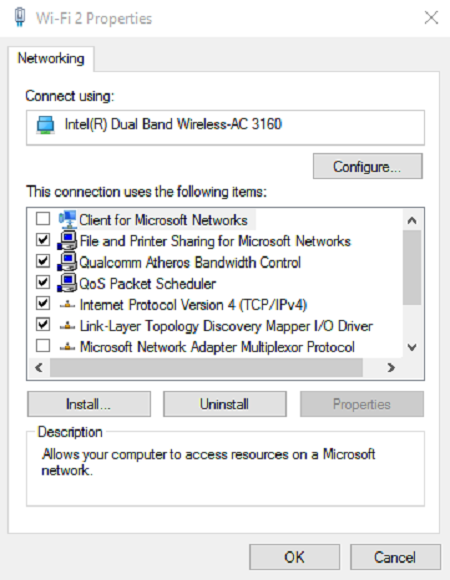The image size is (450, 580).
Task: Open the adapter Configure dialog
Action: (368, 166)
